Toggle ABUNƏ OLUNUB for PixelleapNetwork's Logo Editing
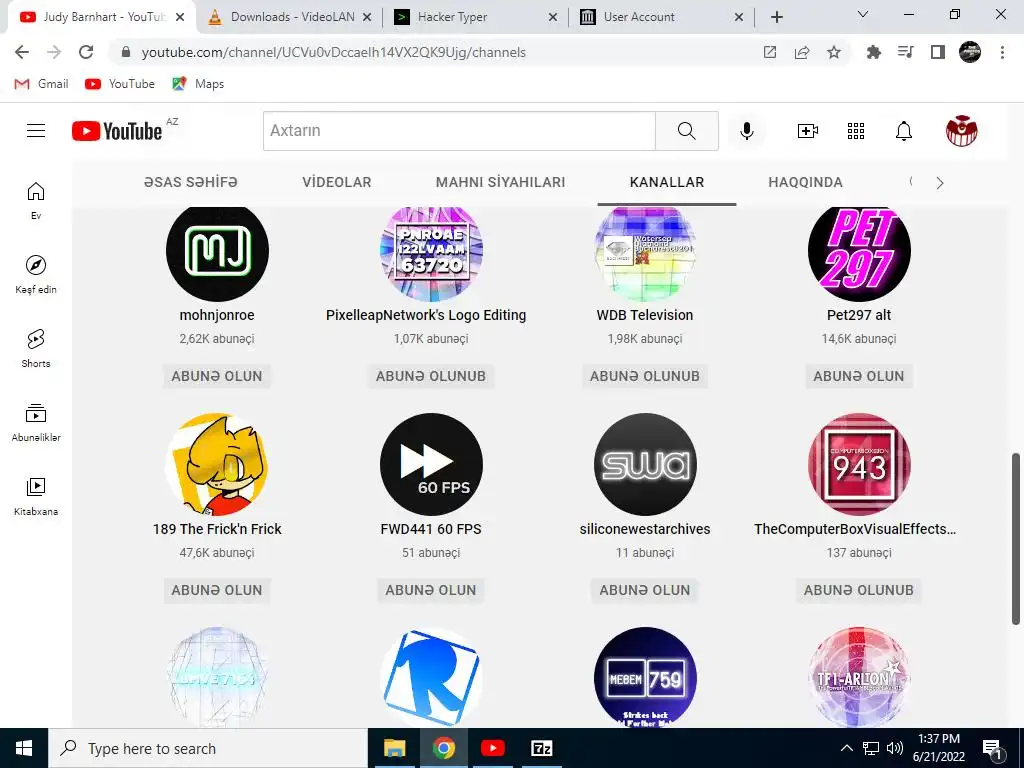 [430, 376]
